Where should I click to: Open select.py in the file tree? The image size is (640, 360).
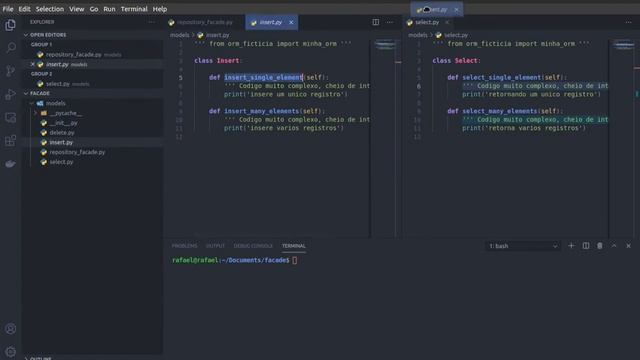tap(61, 162)
